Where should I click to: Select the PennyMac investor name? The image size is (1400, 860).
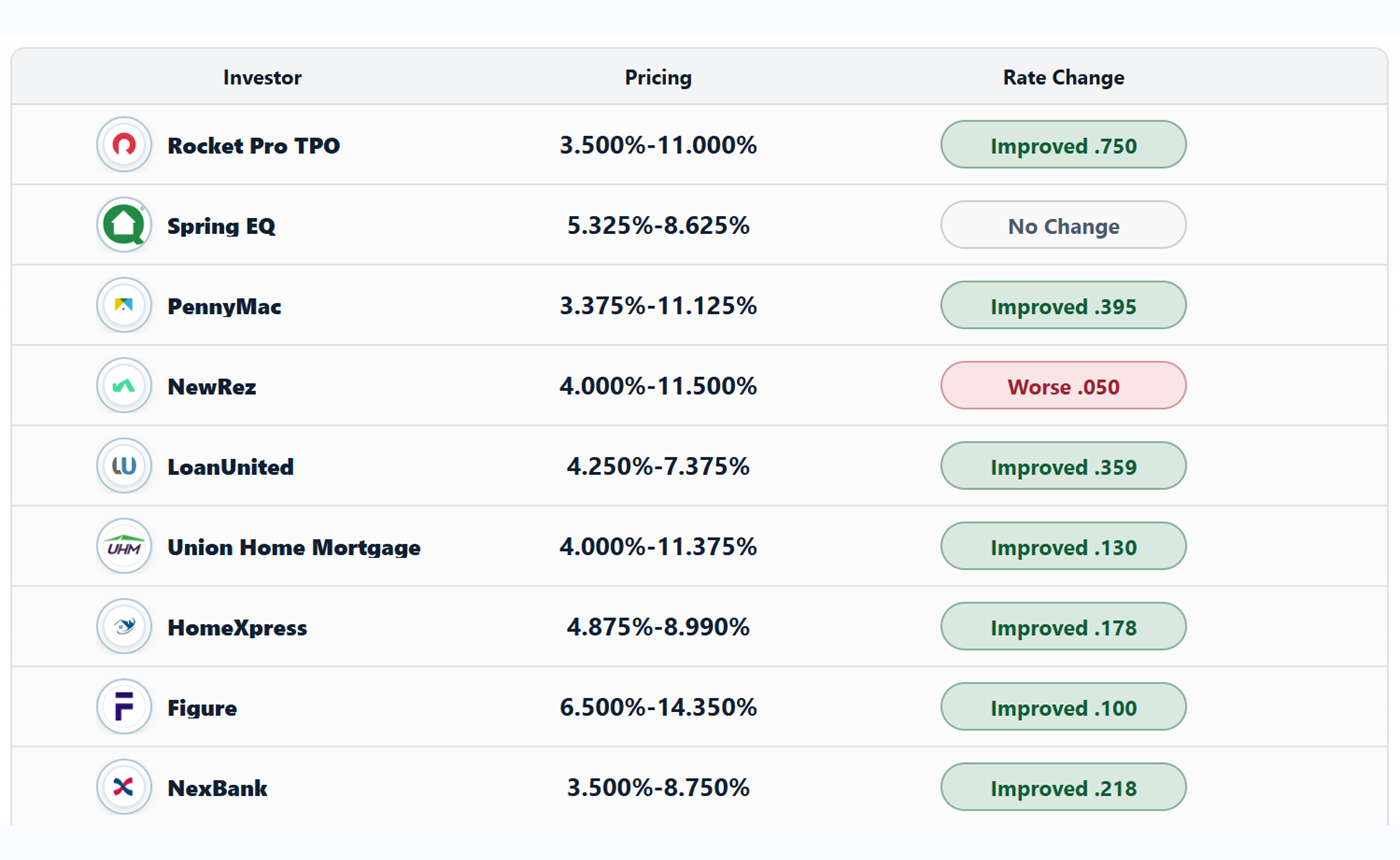(224, 307)
